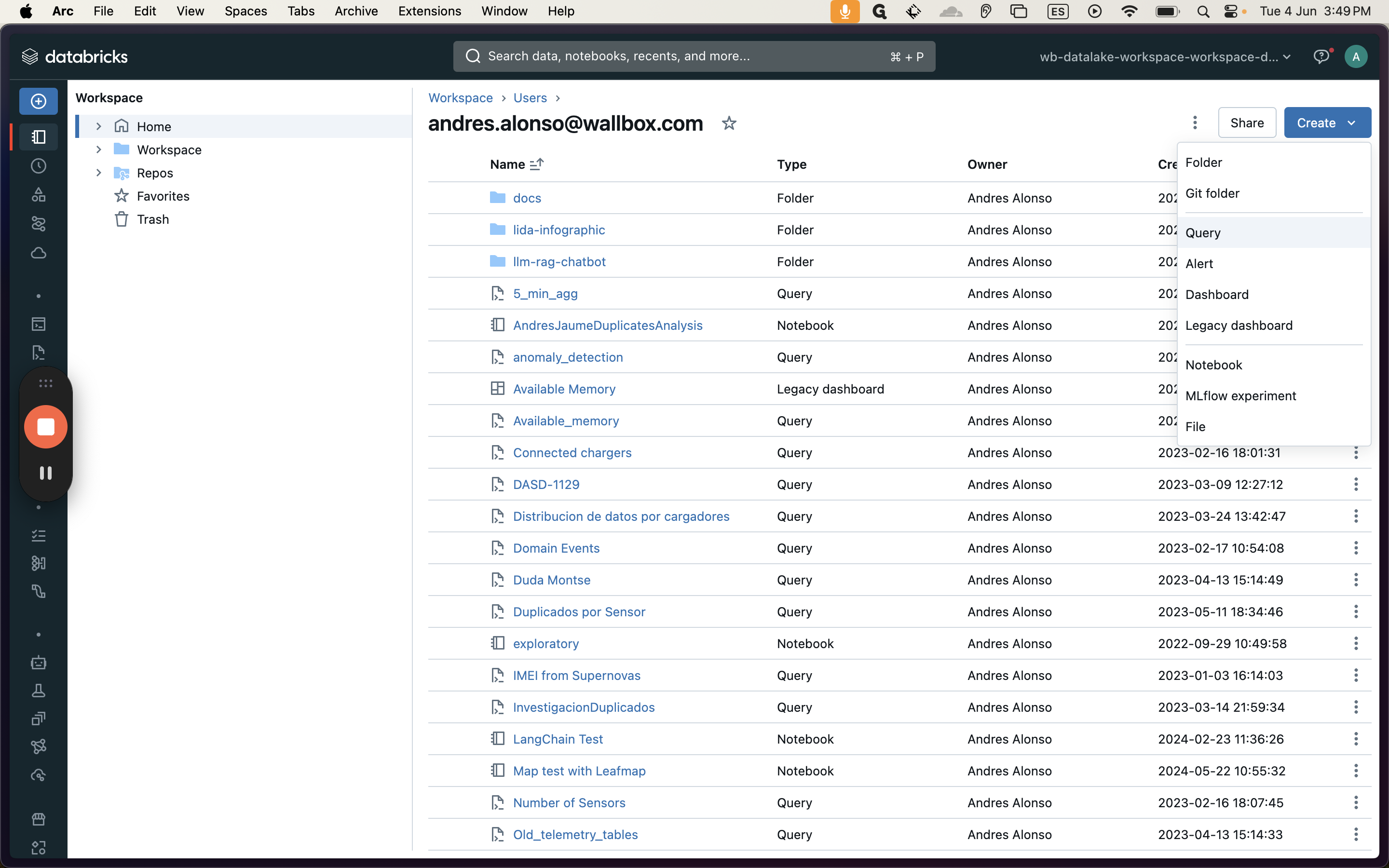Screen dimensions: 1389x868
Task: Expand the Home tree node
Action: tap(99, 126)
